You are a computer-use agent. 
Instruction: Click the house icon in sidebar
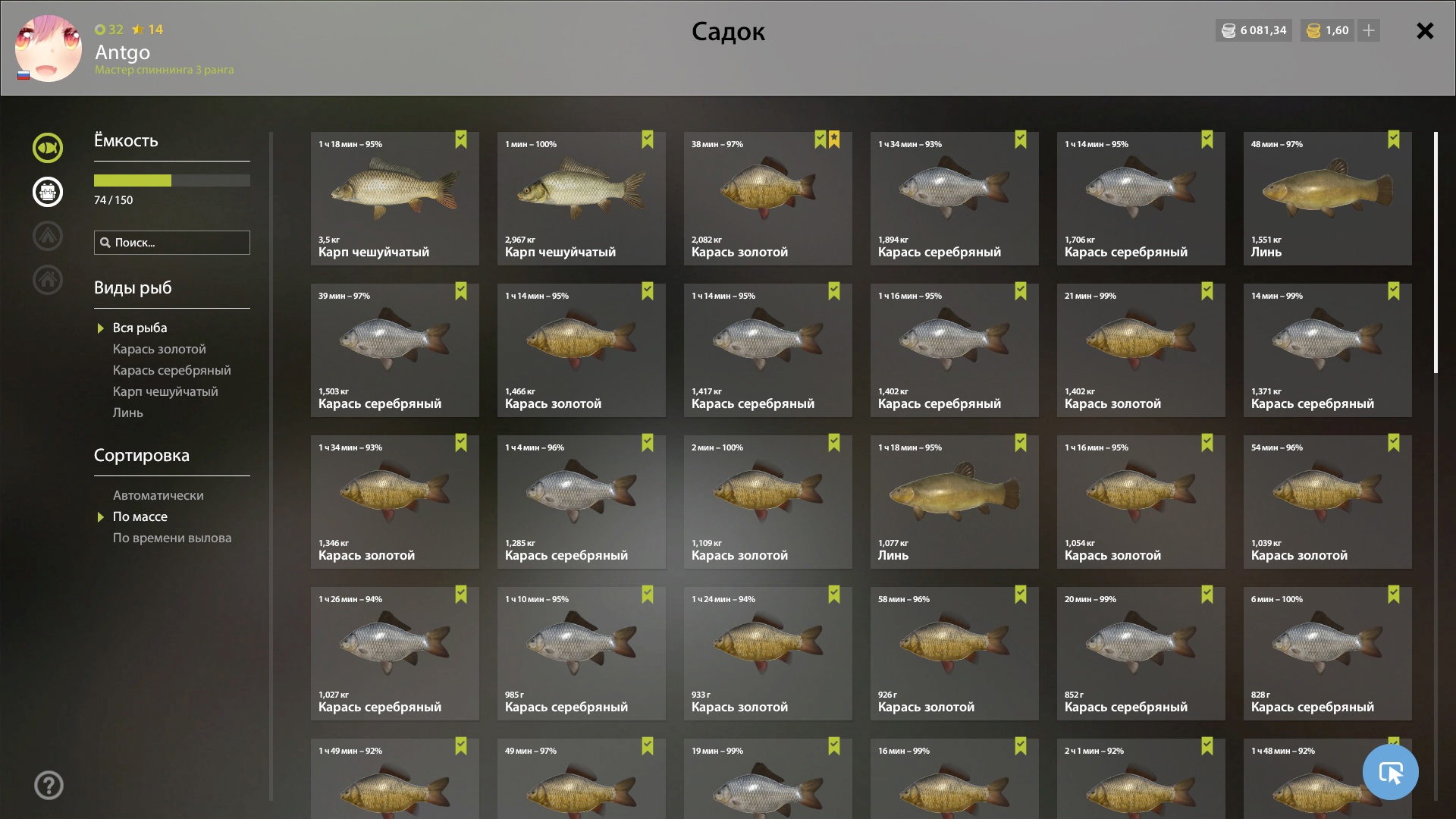pyautogui.click(x=48, y=280)
